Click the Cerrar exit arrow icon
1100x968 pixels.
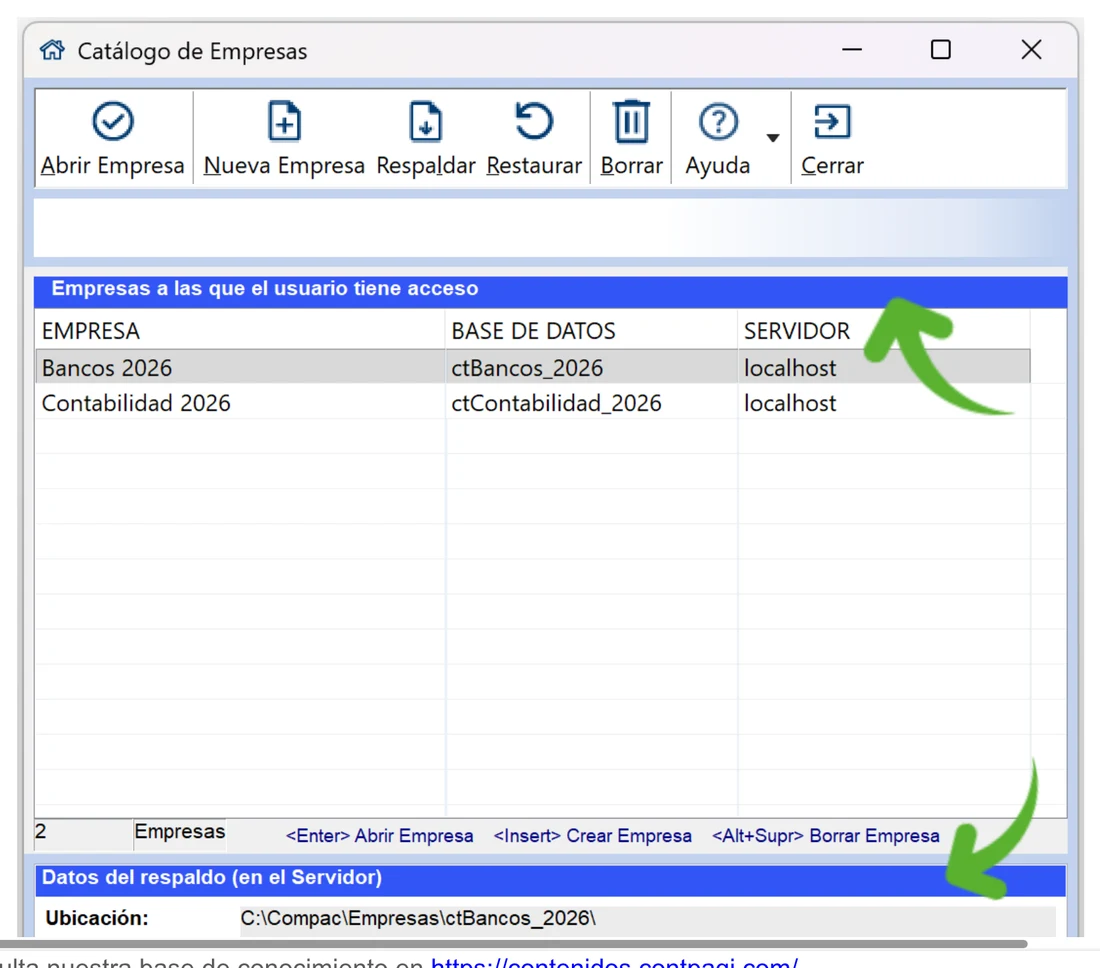point(832,121)
